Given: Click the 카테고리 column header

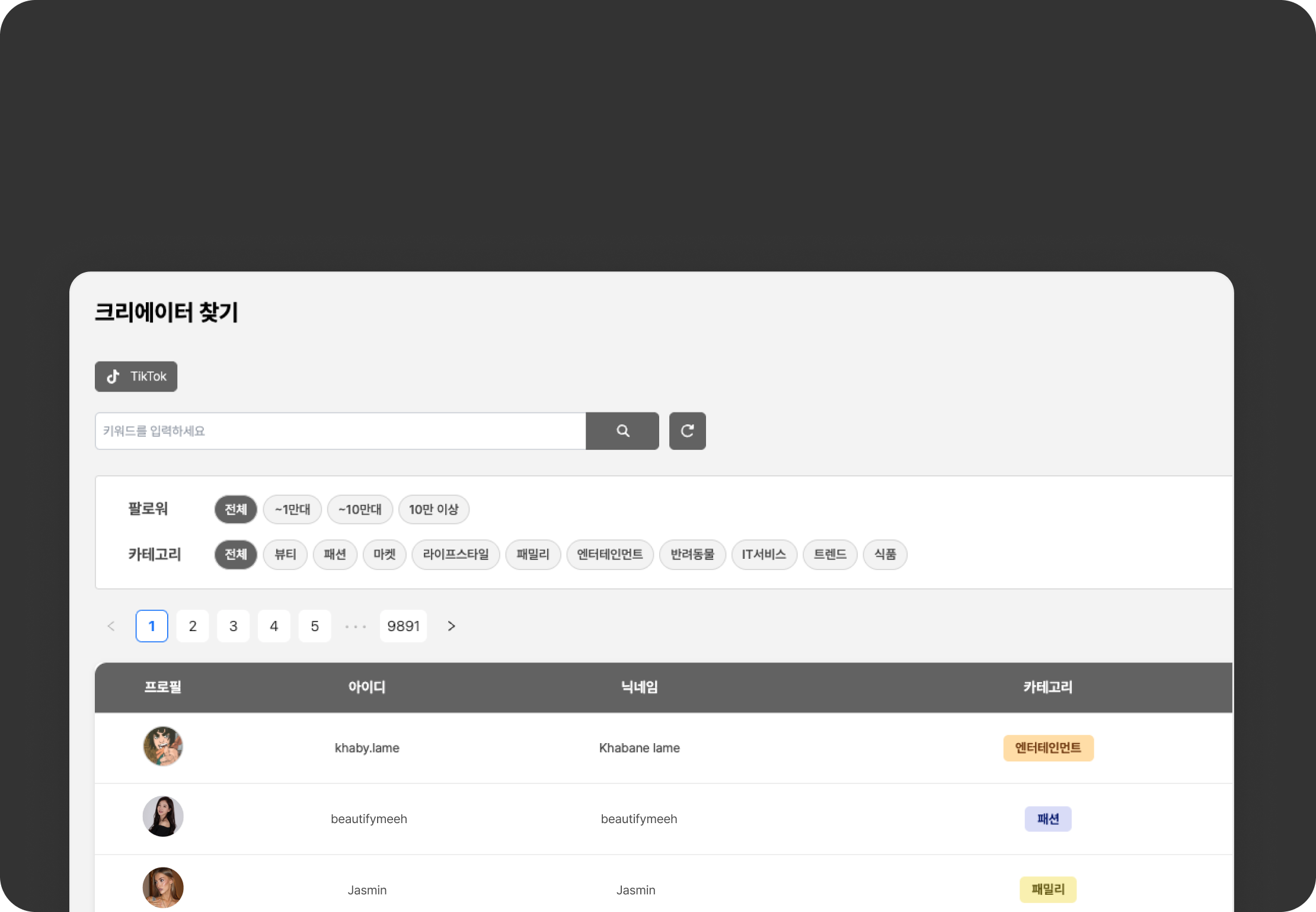Looking at the screenshot, I should [x=1047, y=687].
